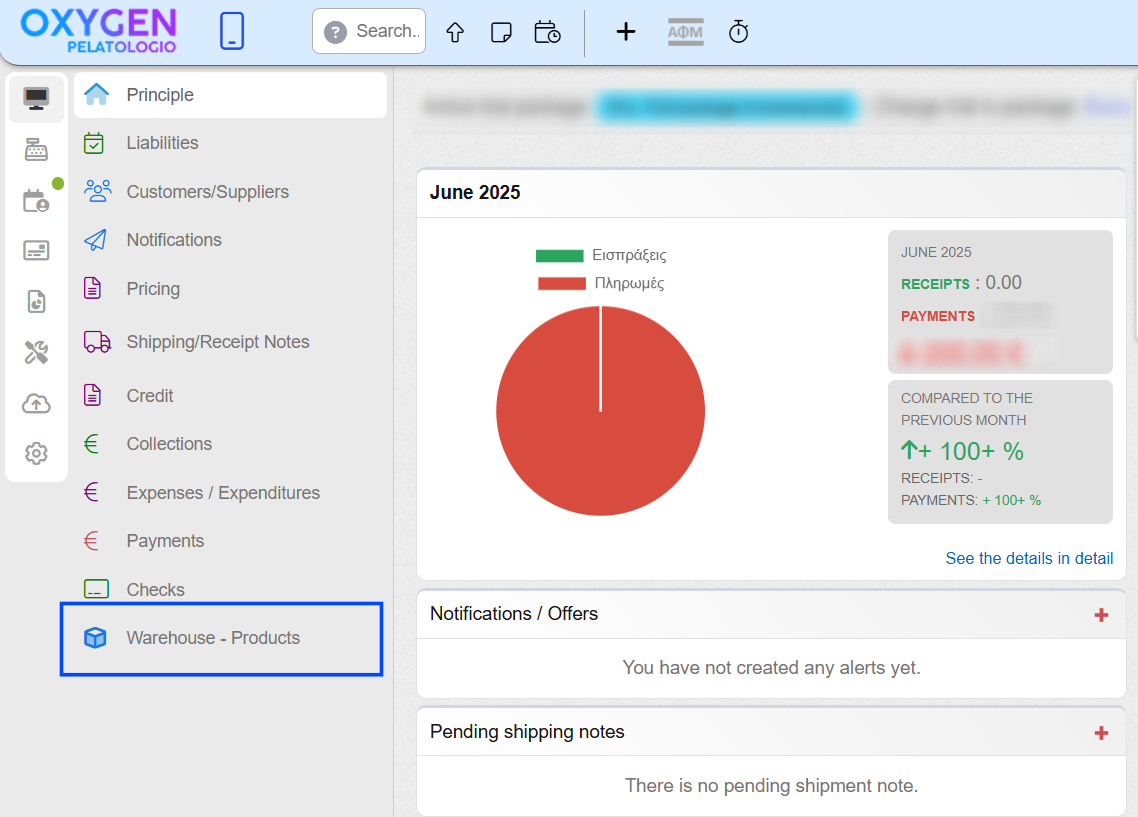Click the plus icon in top toolbar
Image resolution: width=1138 pixels, height=817 pixels.
[625, 32]
